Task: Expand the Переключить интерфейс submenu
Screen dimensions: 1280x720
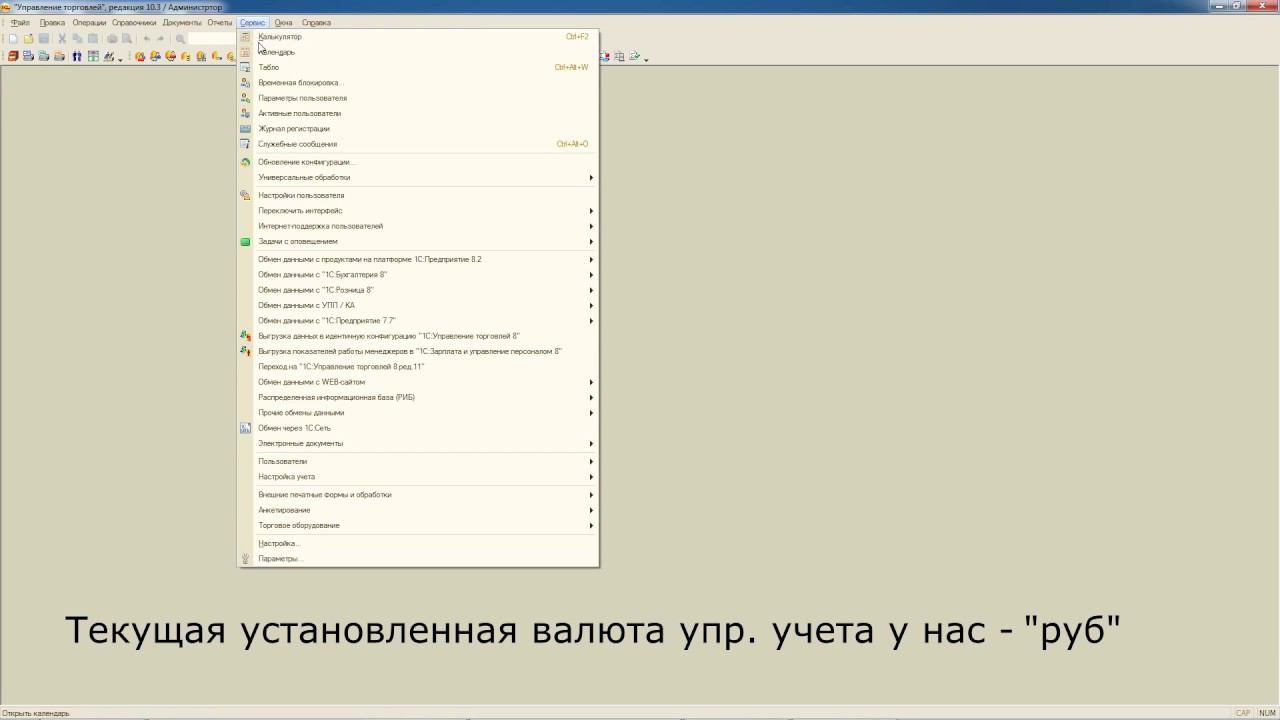Action: point(418,211)
